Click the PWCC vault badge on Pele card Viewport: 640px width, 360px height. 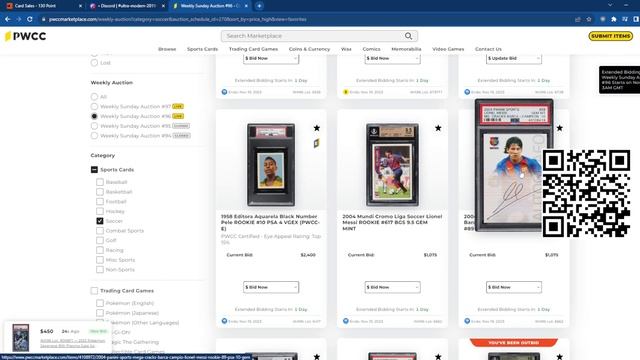click(316, 143)
